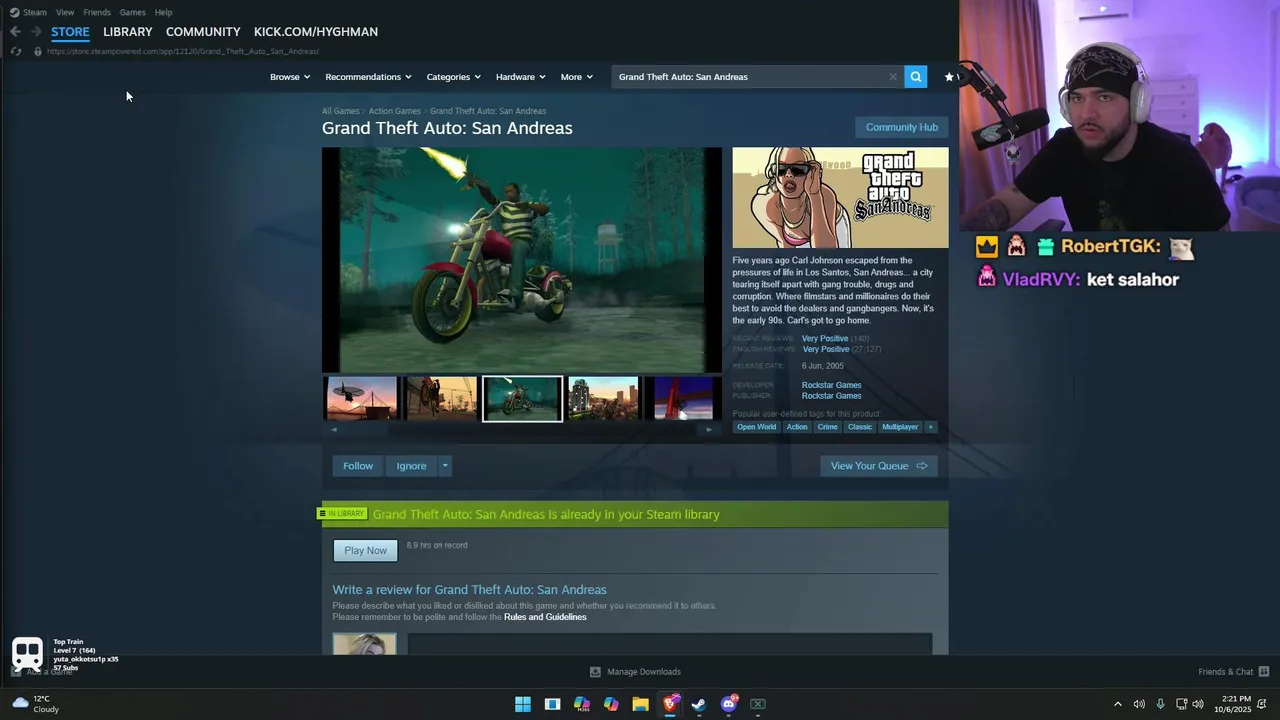Image resolution: width=1280 pixels, height=720 pixels.
Task: Click the review text box
Action: (669, 644)
